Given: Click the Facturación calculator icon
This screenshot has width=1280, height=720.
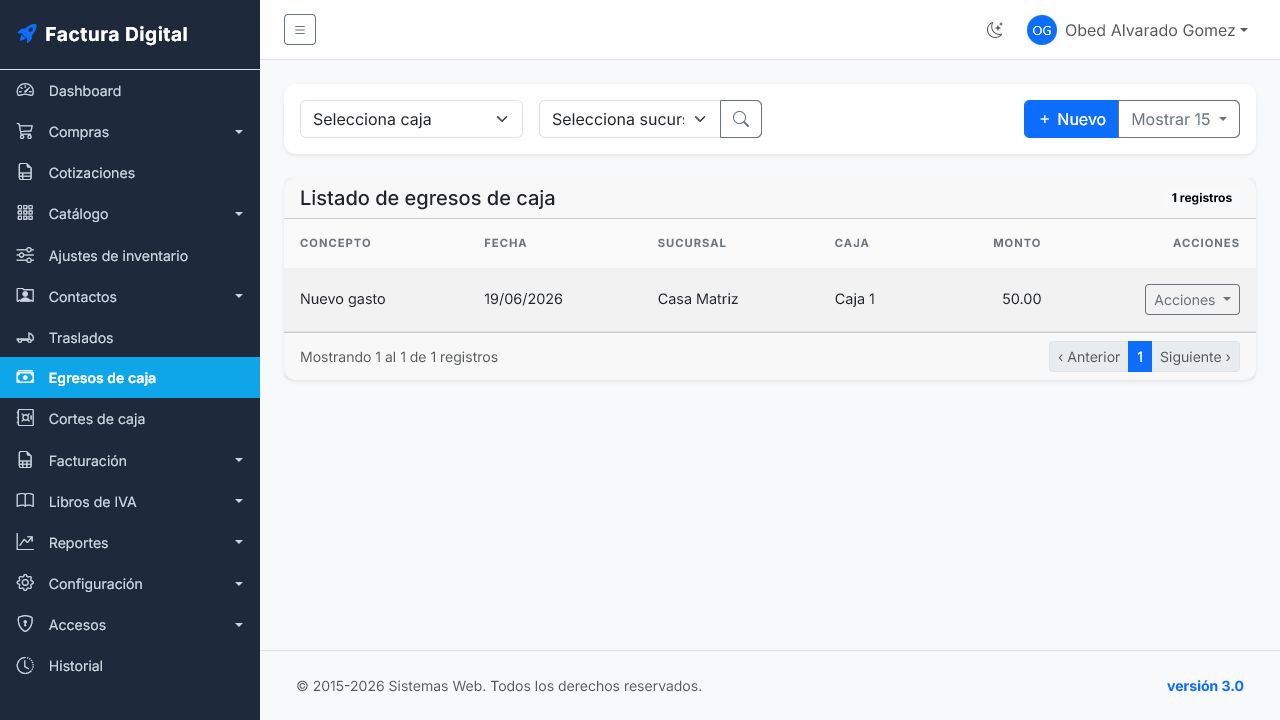Looking at the screenshot, I should click(x=26, y=461).
